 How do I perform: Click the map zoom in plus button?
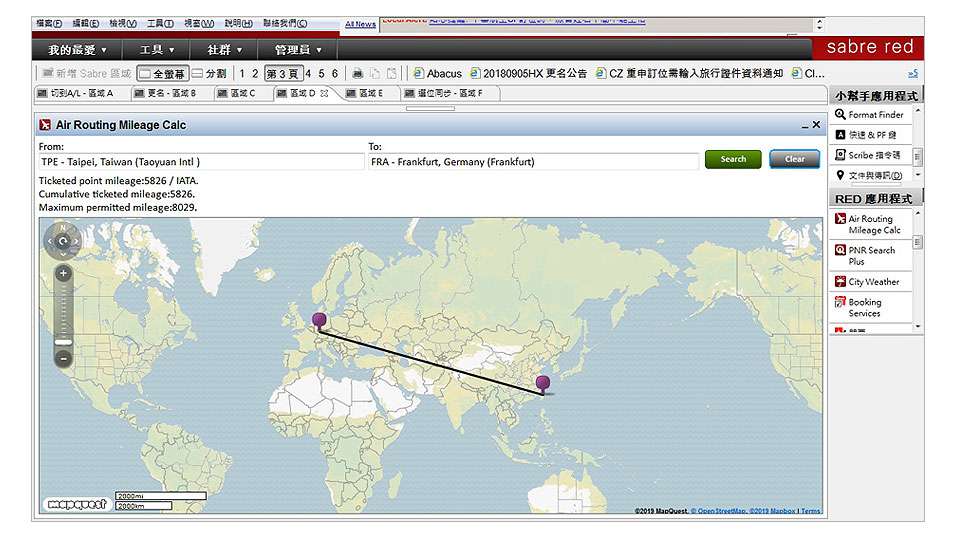63,274
